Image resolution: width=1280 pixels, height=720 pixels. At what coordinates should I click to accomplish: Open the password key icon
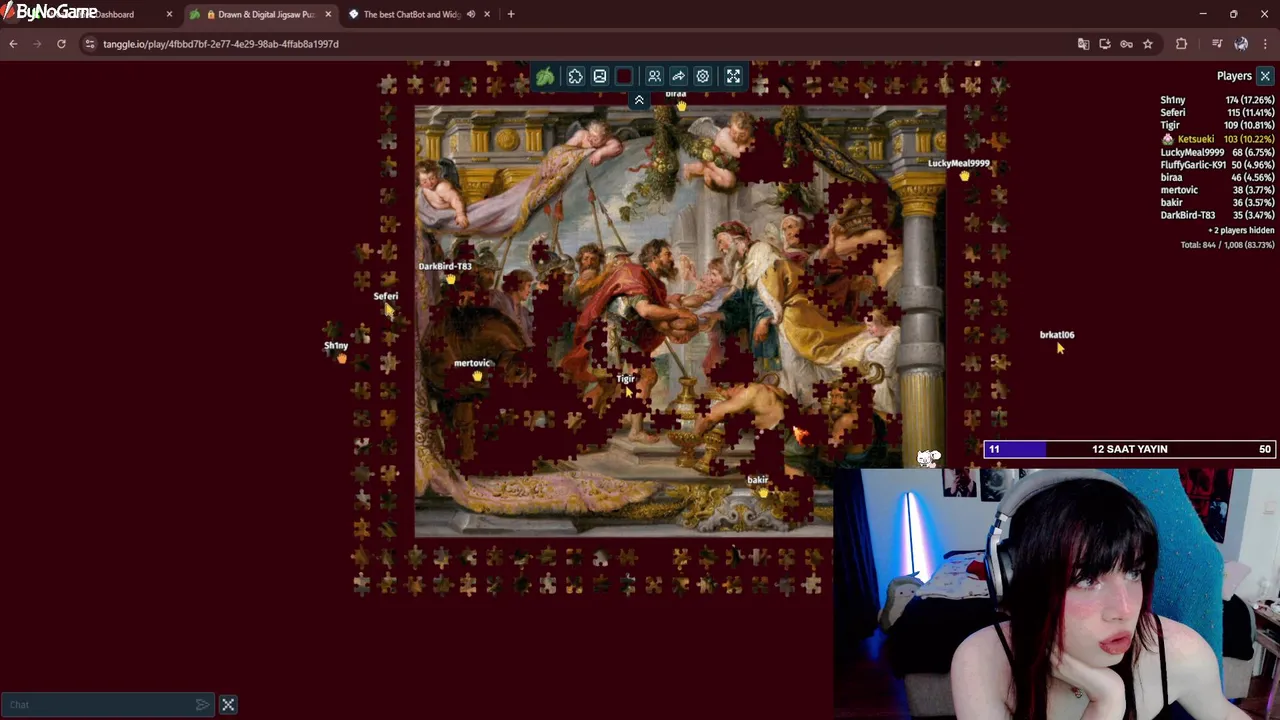(1126, 44)
